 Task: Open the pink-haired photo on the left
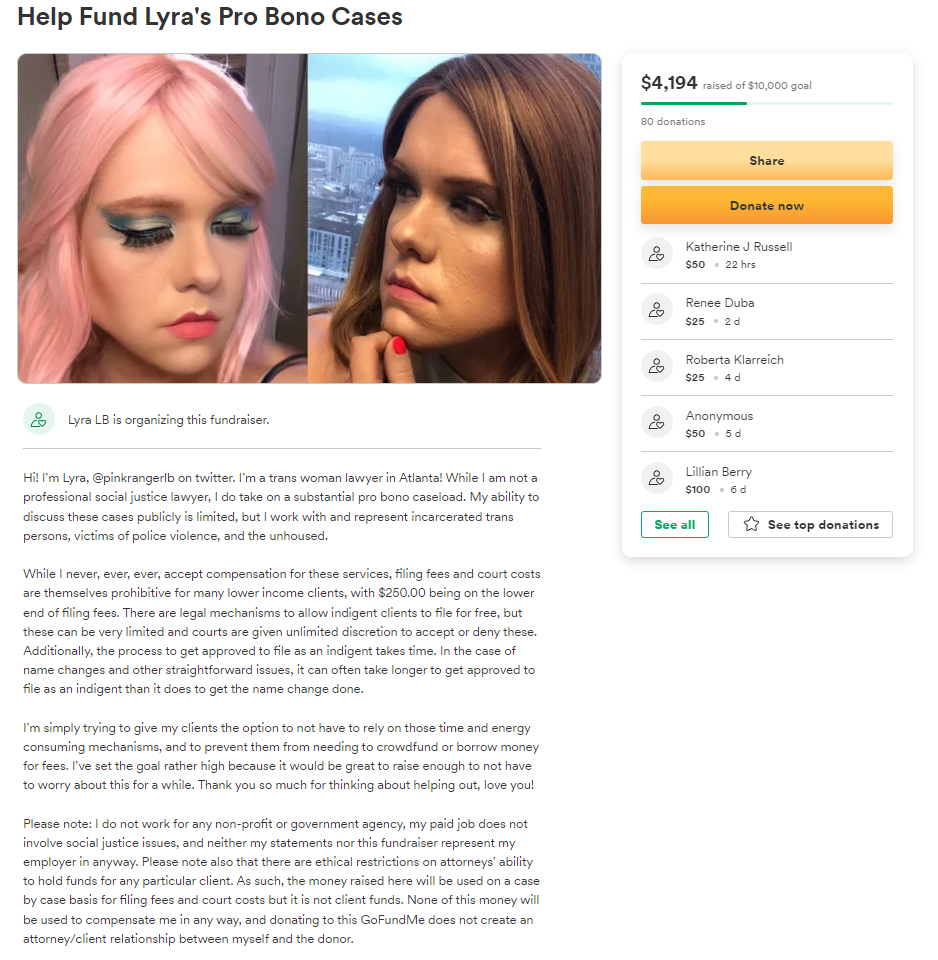(162, 219)
